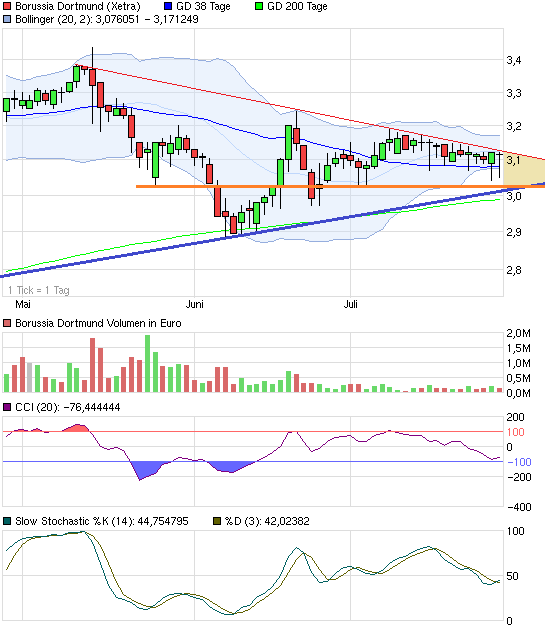The image size is (545, 629).
Task: Click the red filled CCI peak above 100
Action: pyautogui.click(x=78, y=428)
